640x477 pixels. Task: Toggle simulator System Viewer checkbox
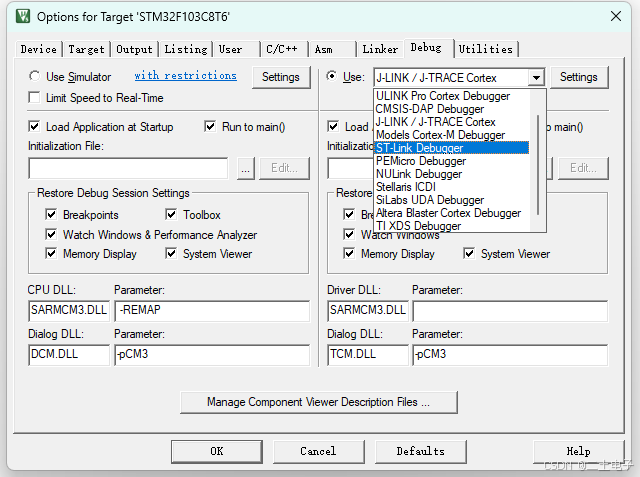[171, 254]
